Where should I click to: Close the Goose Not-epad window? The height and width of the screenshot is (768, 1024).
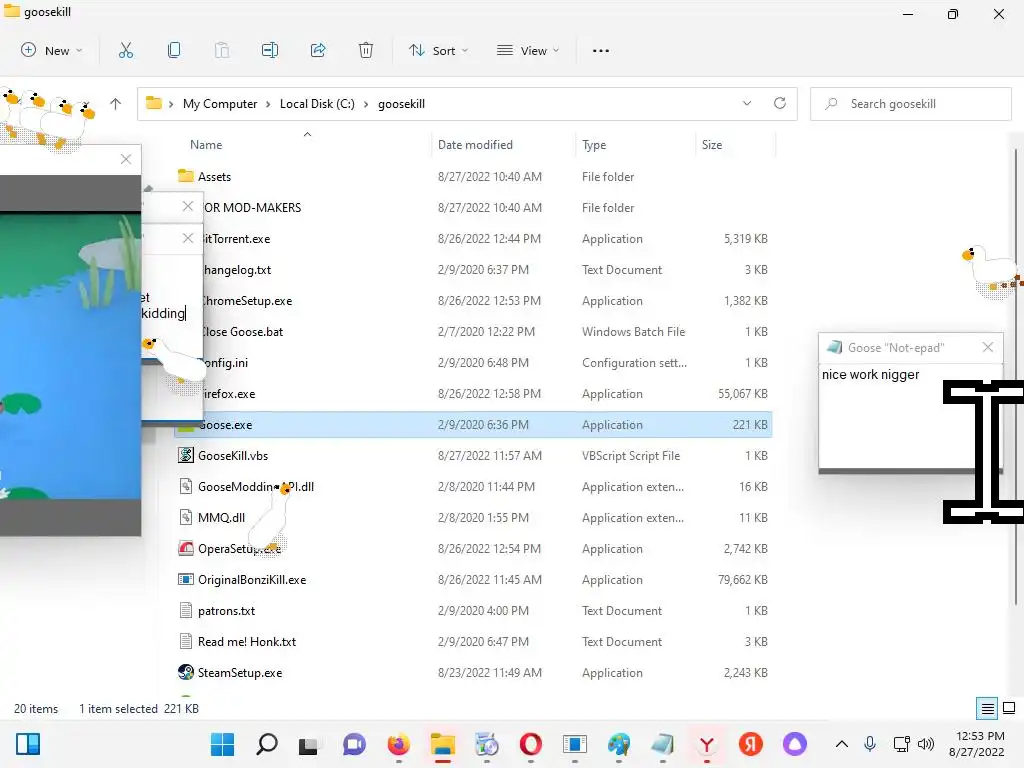988,347
